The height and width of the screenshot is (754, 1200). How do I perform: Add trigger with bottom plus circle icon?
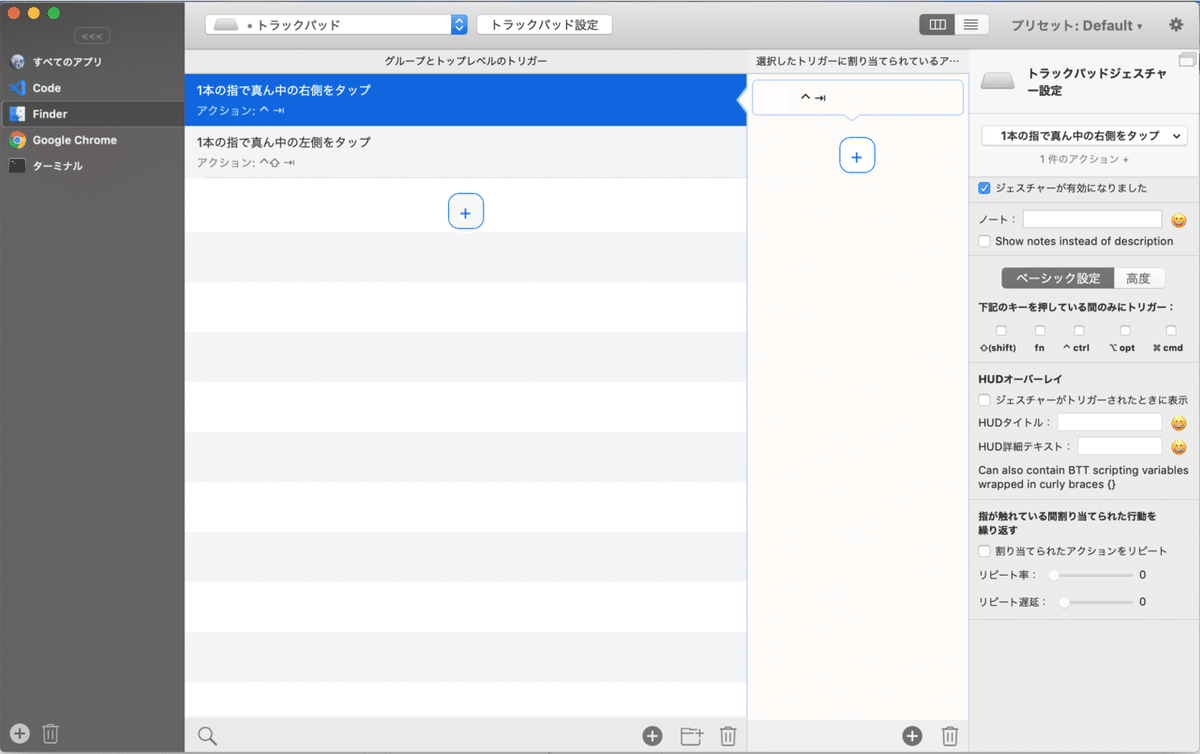pyautogui.click(x=652, y=736)
